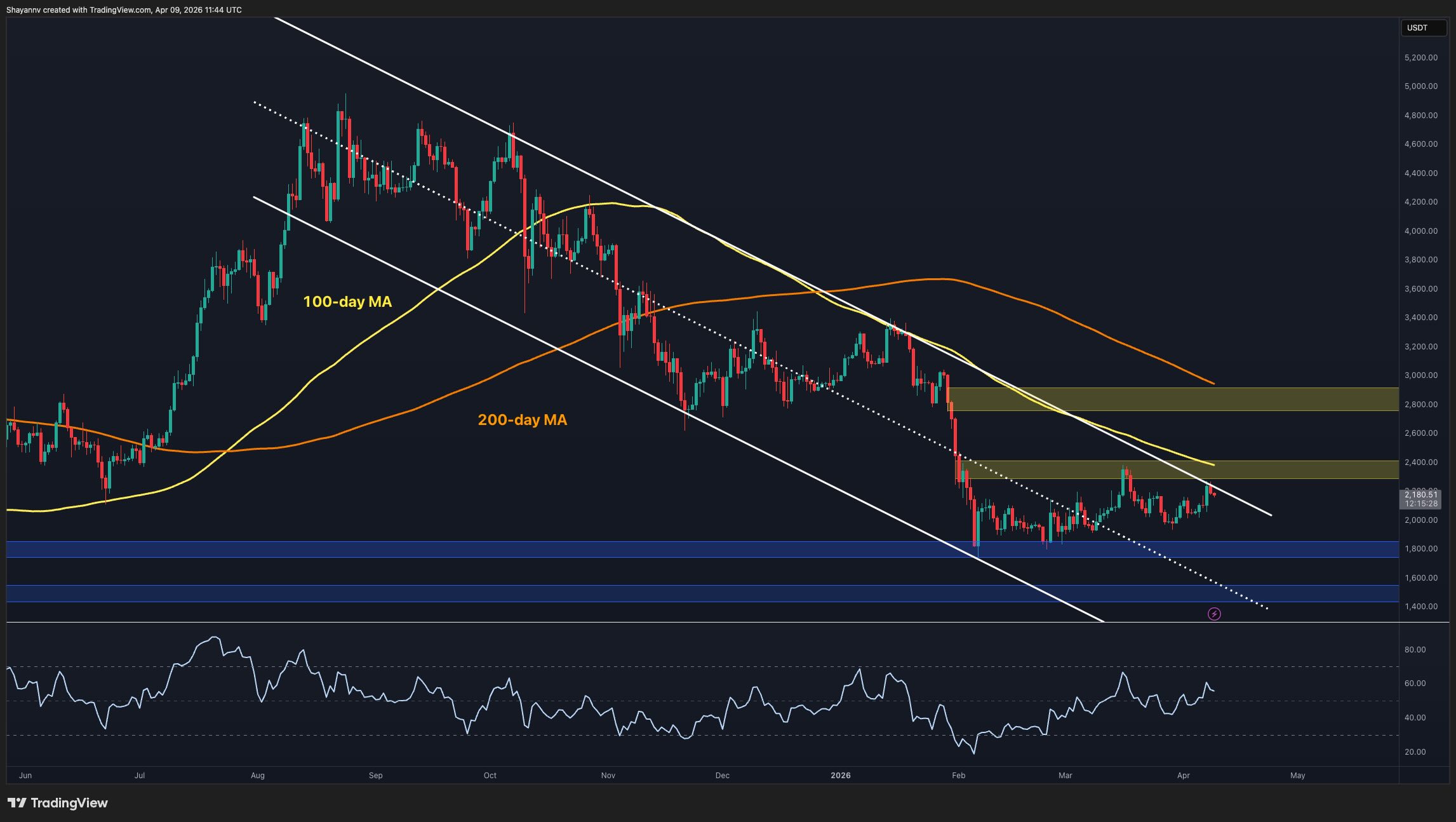Click the TradingView logo in the bottom-left corner
Image resolution: width=1456 pixels, height=822 pixels.
point(57,803)
